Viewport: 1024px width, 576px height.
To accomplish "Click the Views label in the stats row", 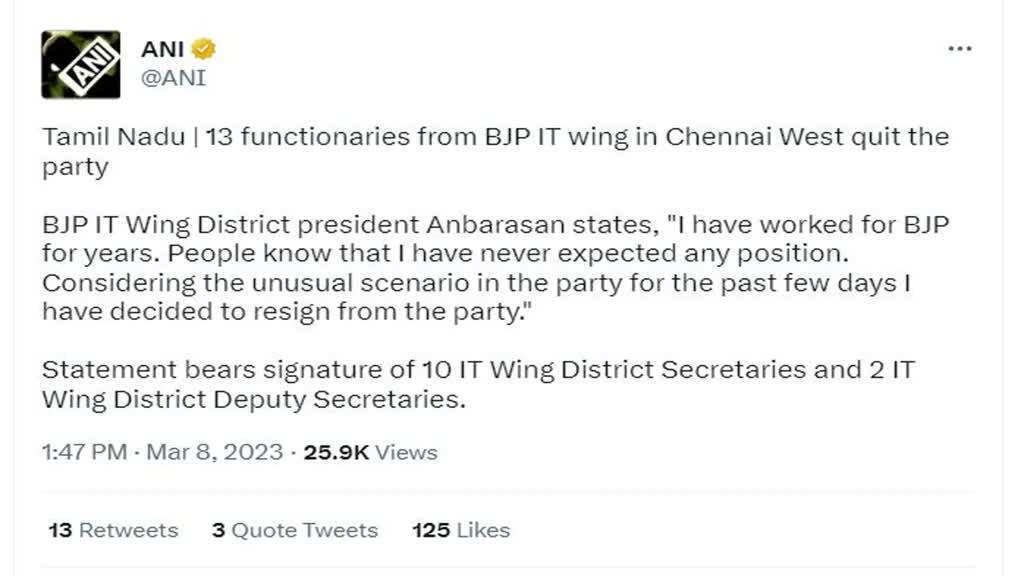I will coord(404,452).
